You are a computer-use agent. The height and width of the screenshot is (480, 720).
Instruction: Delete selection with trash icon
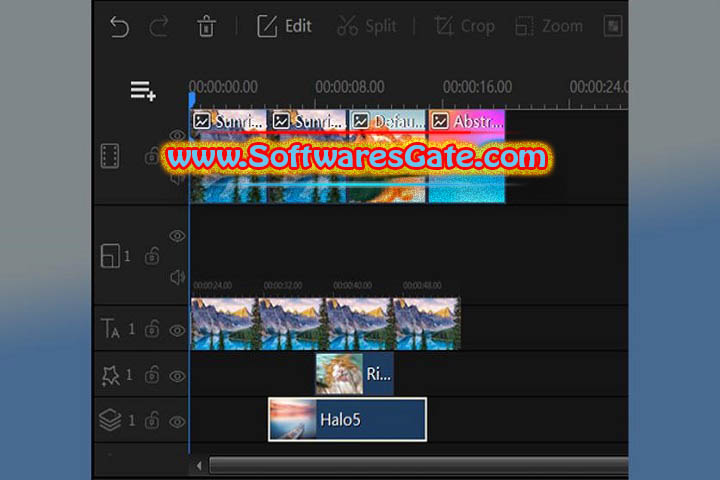pos(206,26)
